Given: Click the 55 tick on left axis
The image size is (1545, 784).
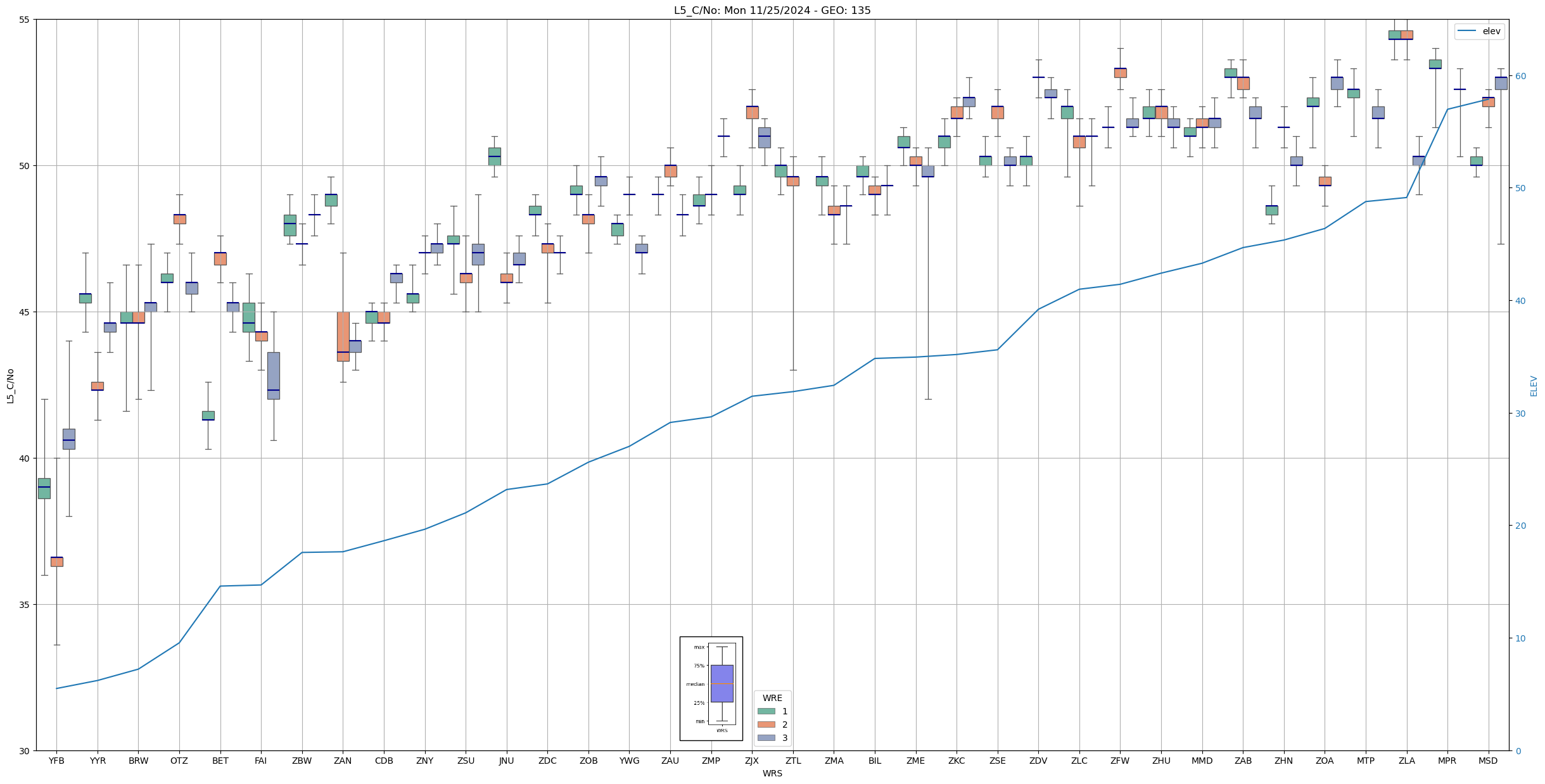Looking at the screenshot, I should (x=24, y=20).
